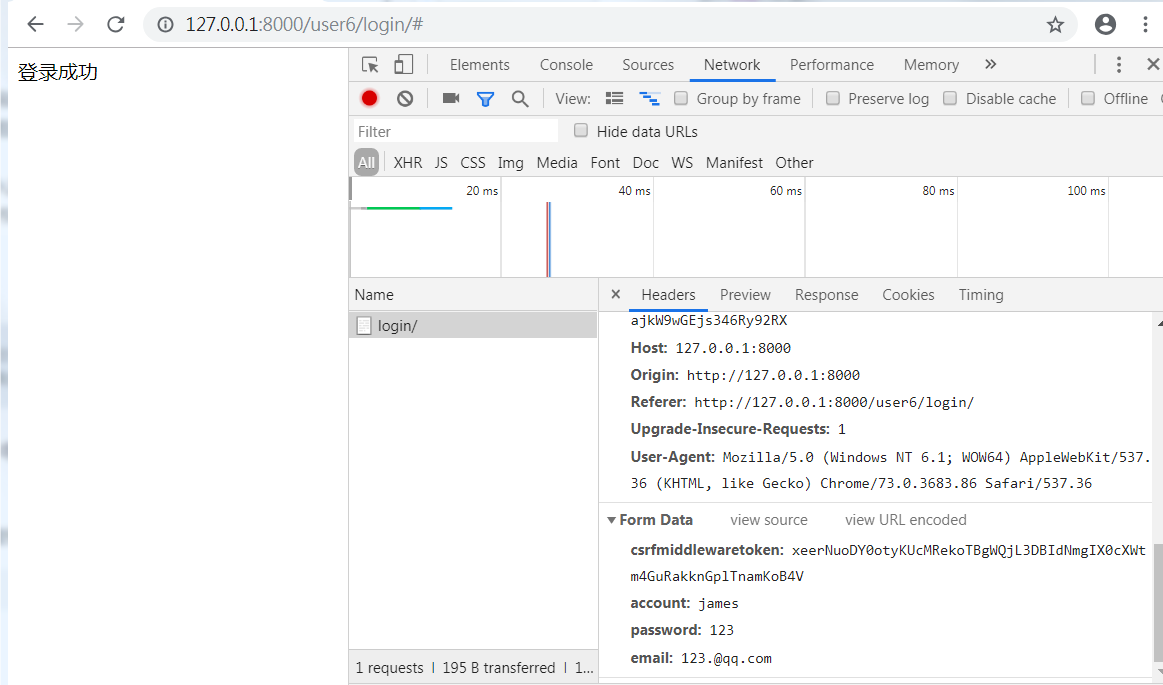The image size is (1163, 685).
Task: Click the network Filter text field
Action: pyautogui.click(x=455, y=131)
